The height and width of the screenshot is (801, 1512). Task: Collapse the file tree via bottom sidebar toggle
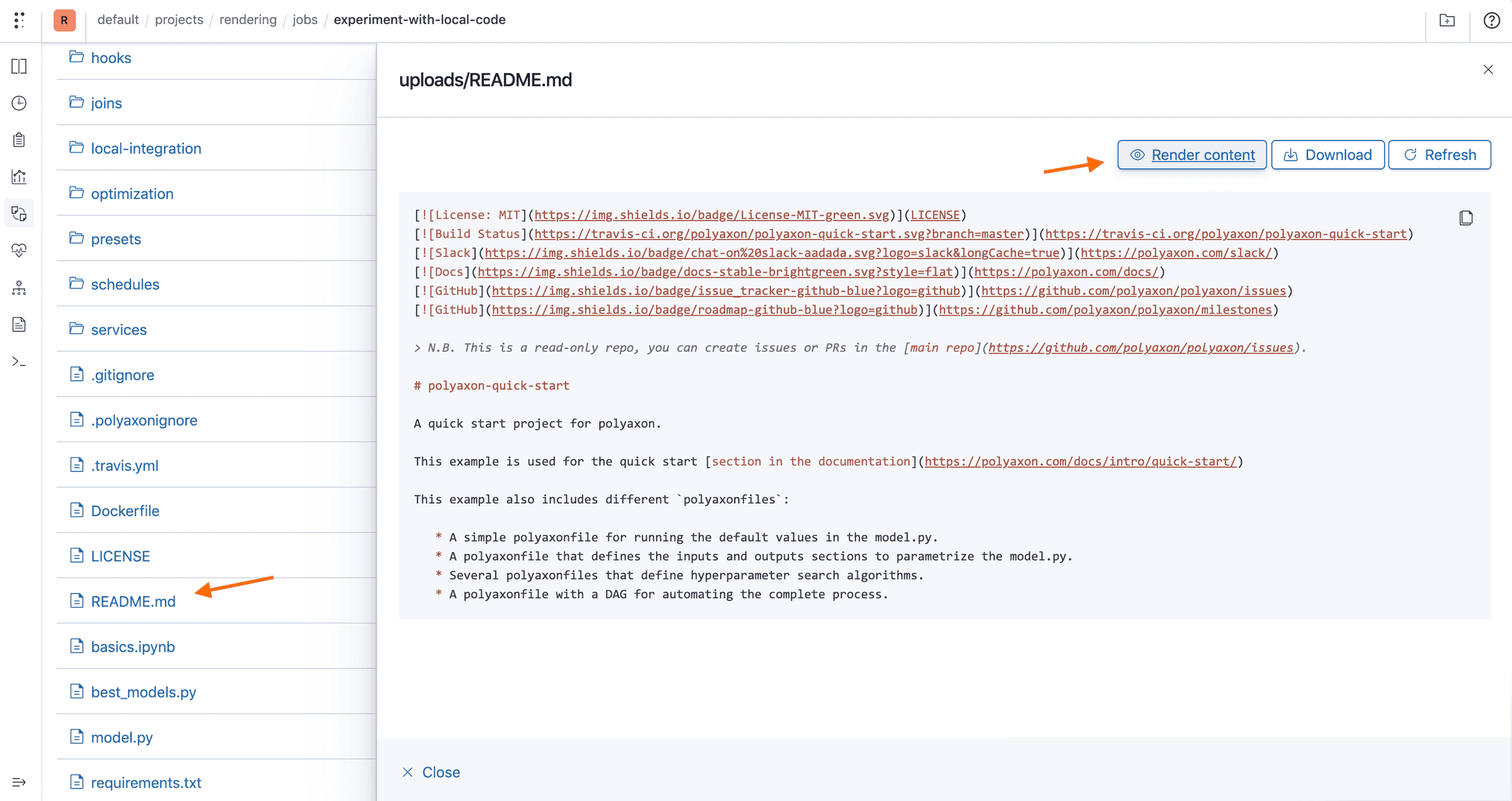click(19, 783)
